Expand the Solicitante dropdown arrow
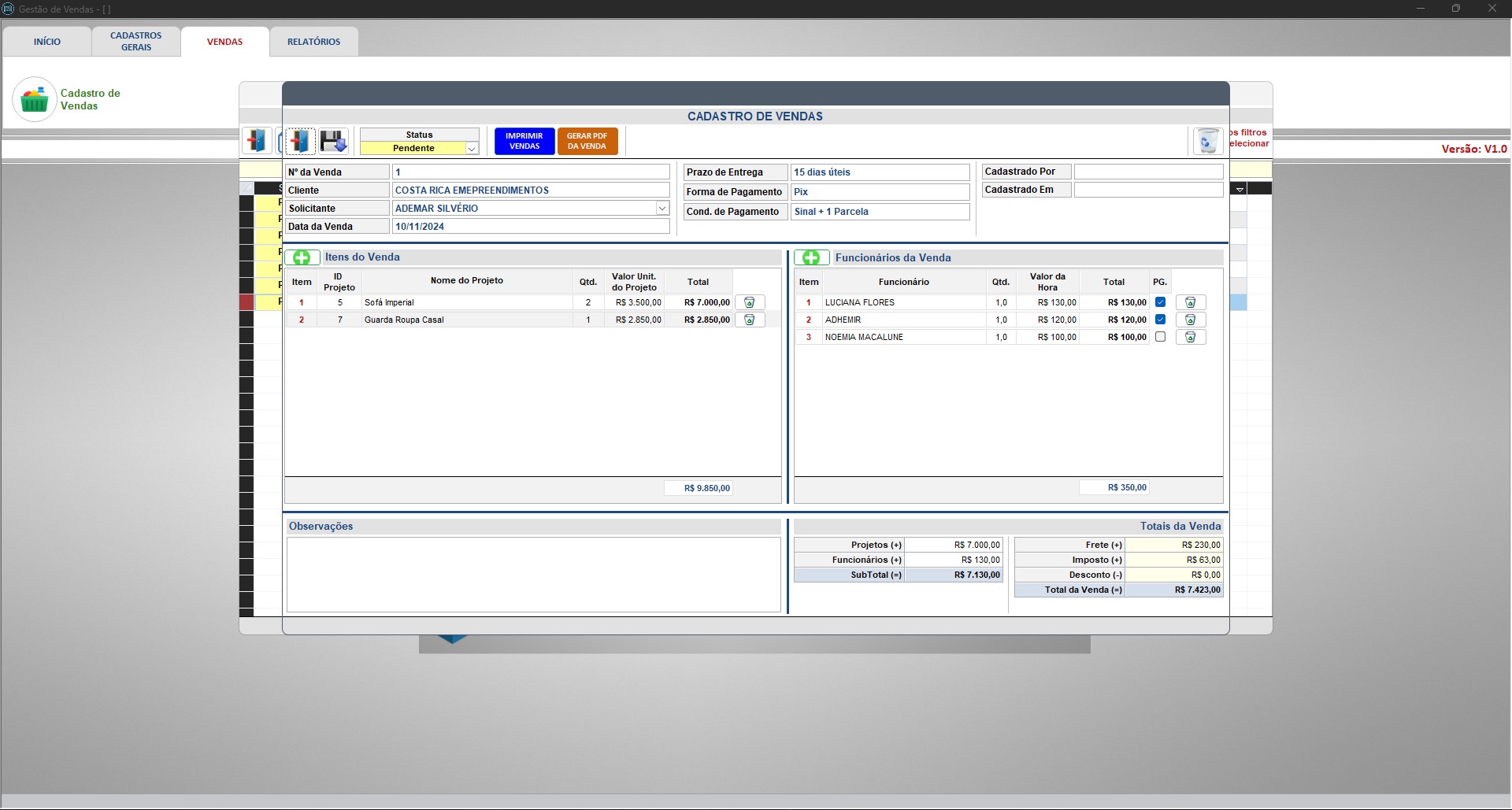This screenshot has width=1512, height=810. [x=662, y=209]
